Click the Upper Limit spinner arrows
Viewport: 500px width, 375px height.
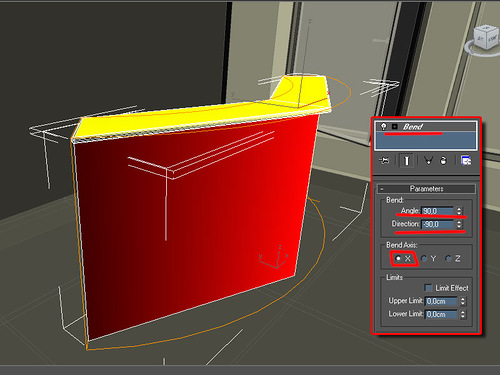463,301
